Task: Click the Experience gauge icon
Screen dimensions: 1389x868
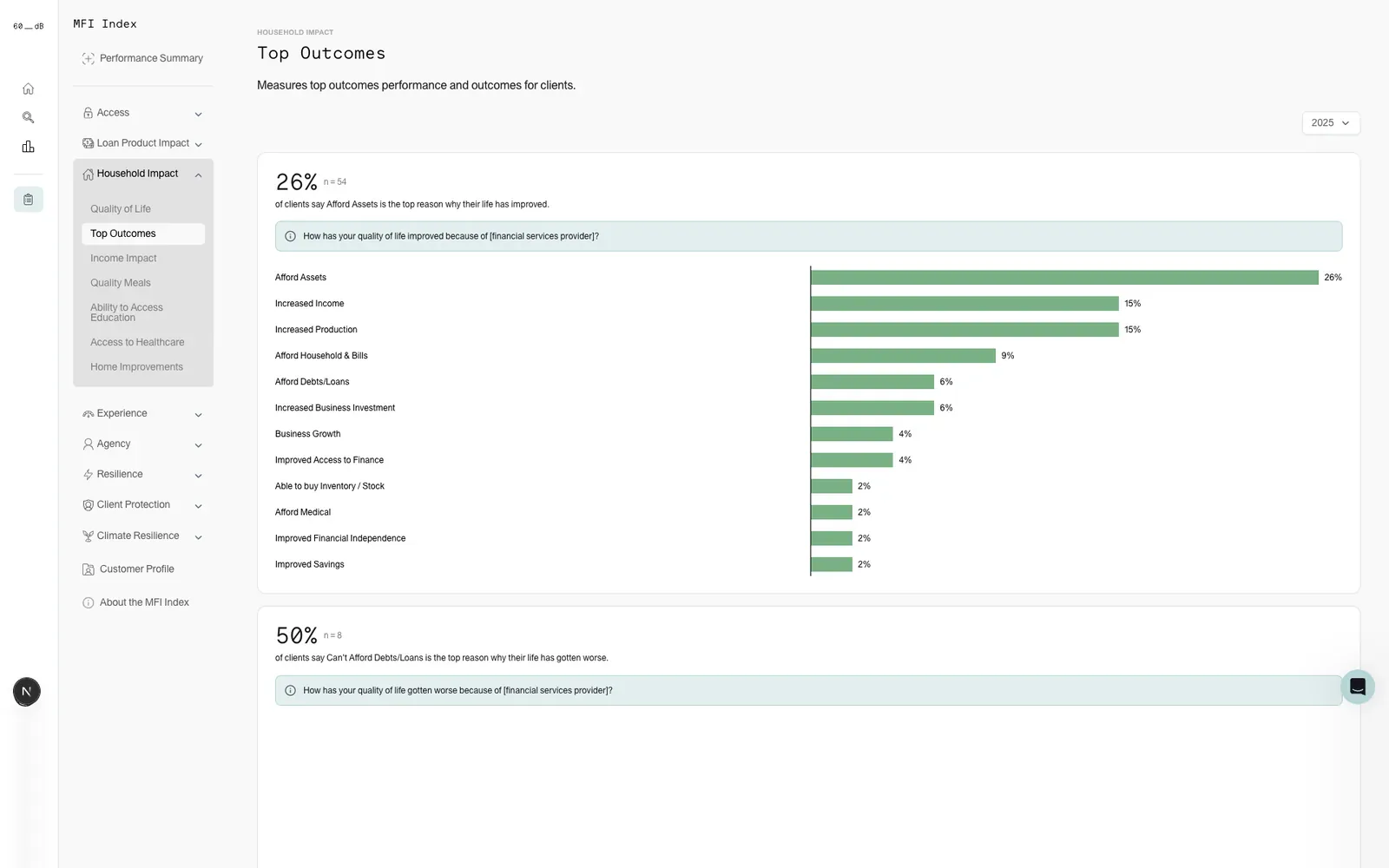Action: pyautogui.click(x=88, y=414)
